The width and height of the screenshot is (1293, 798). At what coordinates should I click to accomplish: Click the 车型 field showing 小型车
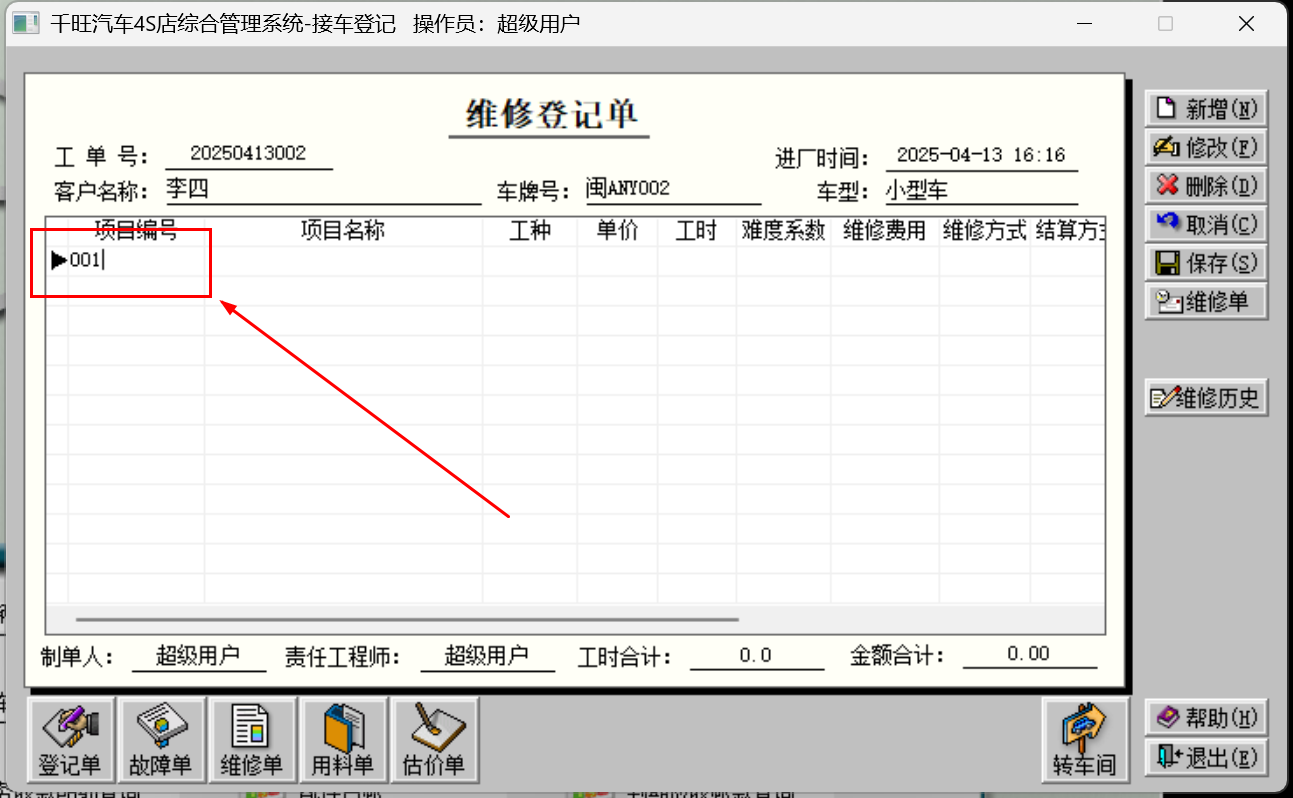click(981, 190)
